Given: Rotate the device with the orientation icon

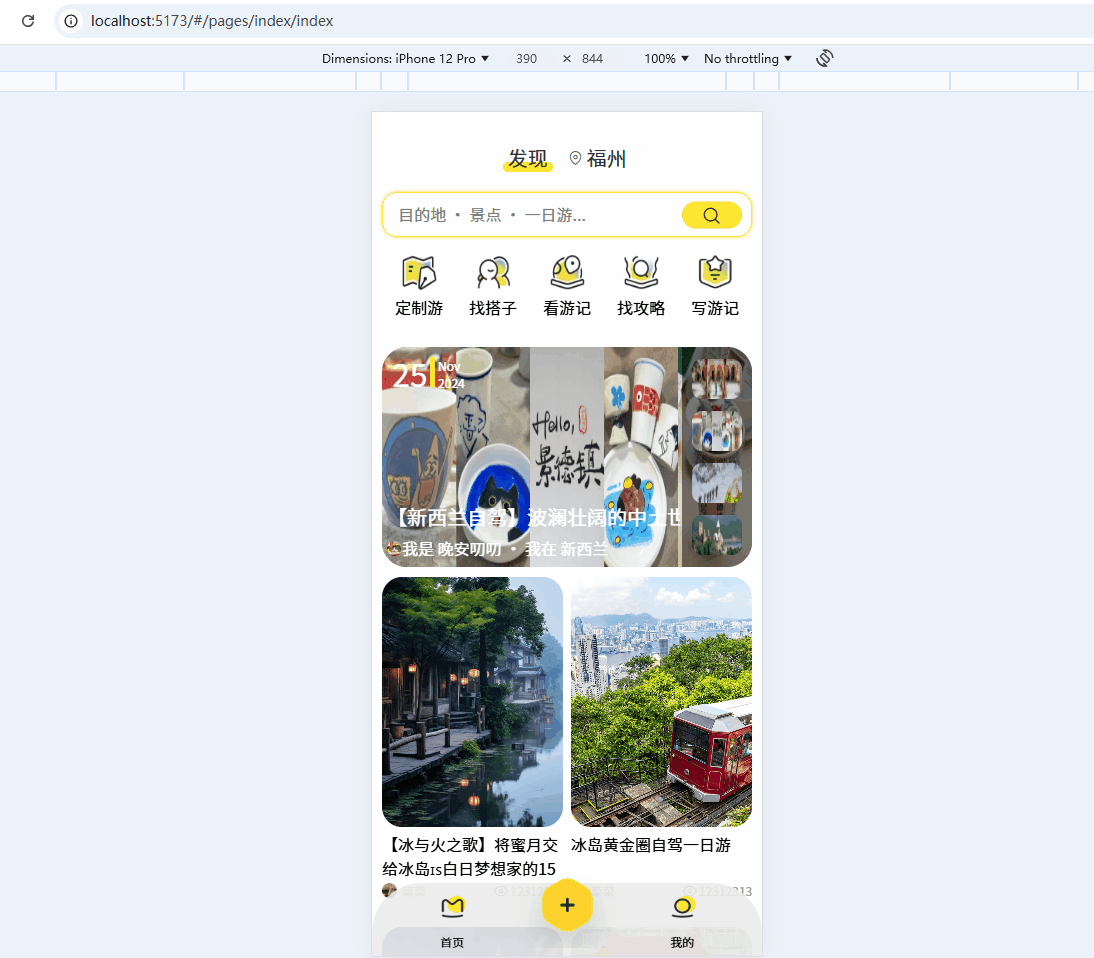Looking at the screenshot, I should 825,58.
